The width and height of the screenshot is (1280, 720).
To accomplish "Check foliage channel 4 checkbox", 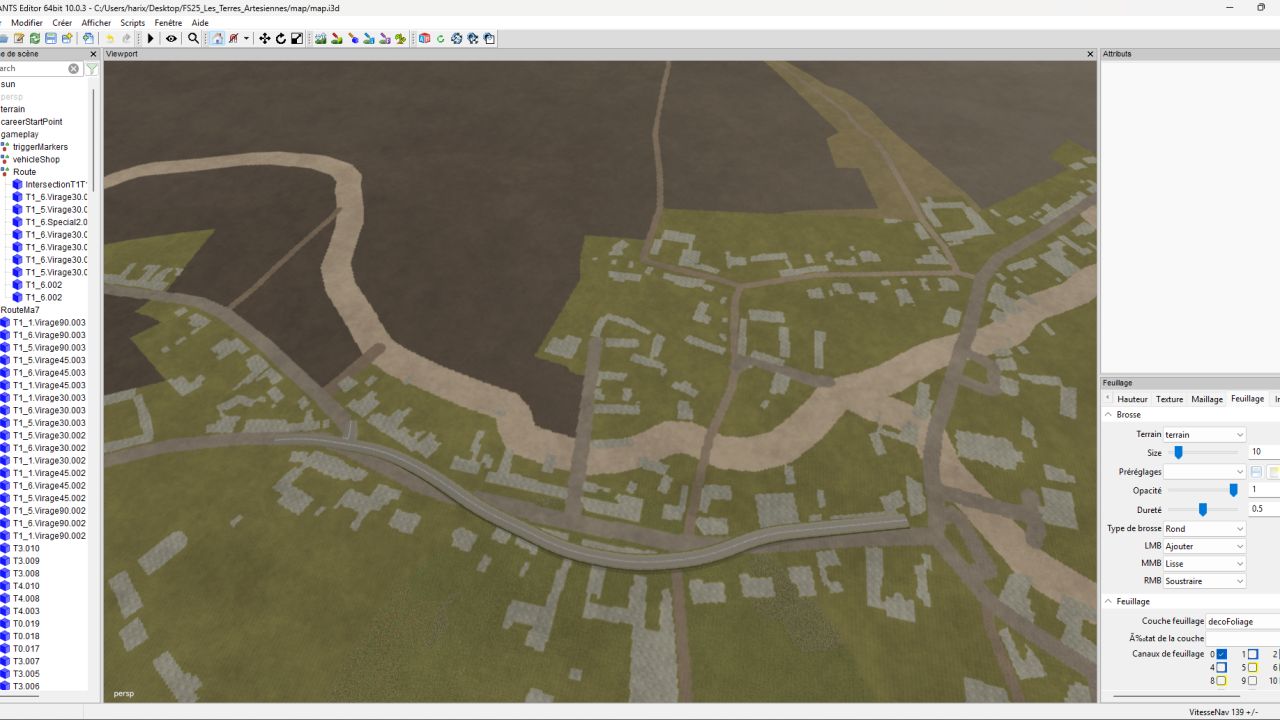I will tap(1221, 667).
